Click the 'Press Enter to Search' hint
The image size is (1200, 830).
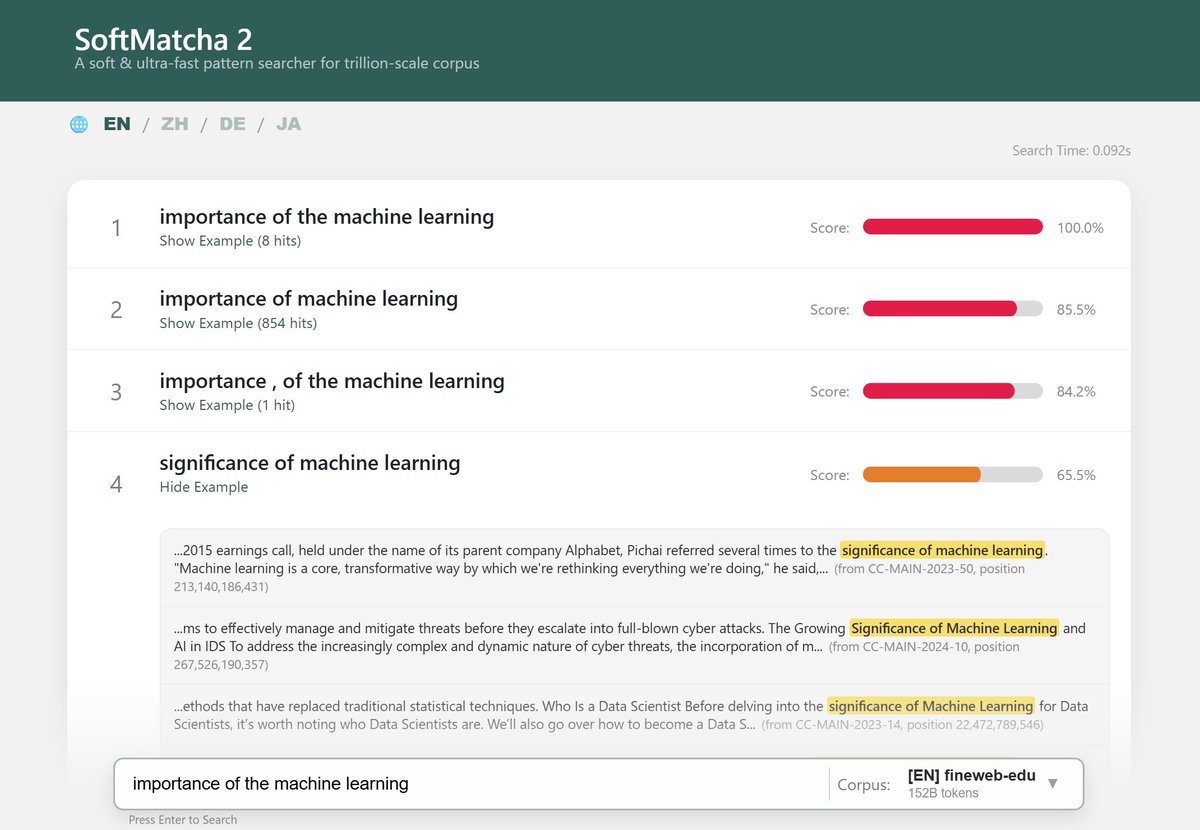(183, 819)
